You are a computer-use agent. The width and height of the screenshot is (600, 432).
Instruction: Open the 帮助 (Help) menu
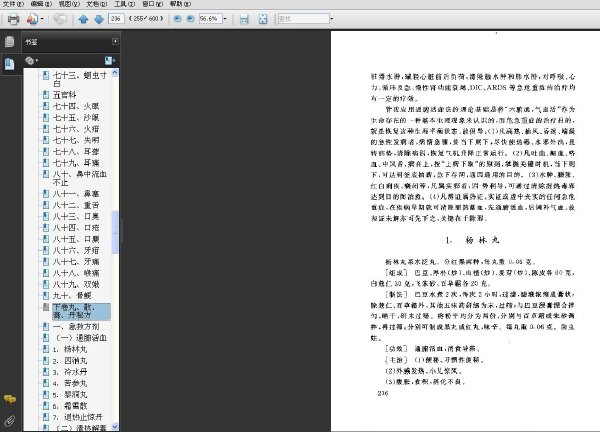pyautogui.click(x=180, y=4)
